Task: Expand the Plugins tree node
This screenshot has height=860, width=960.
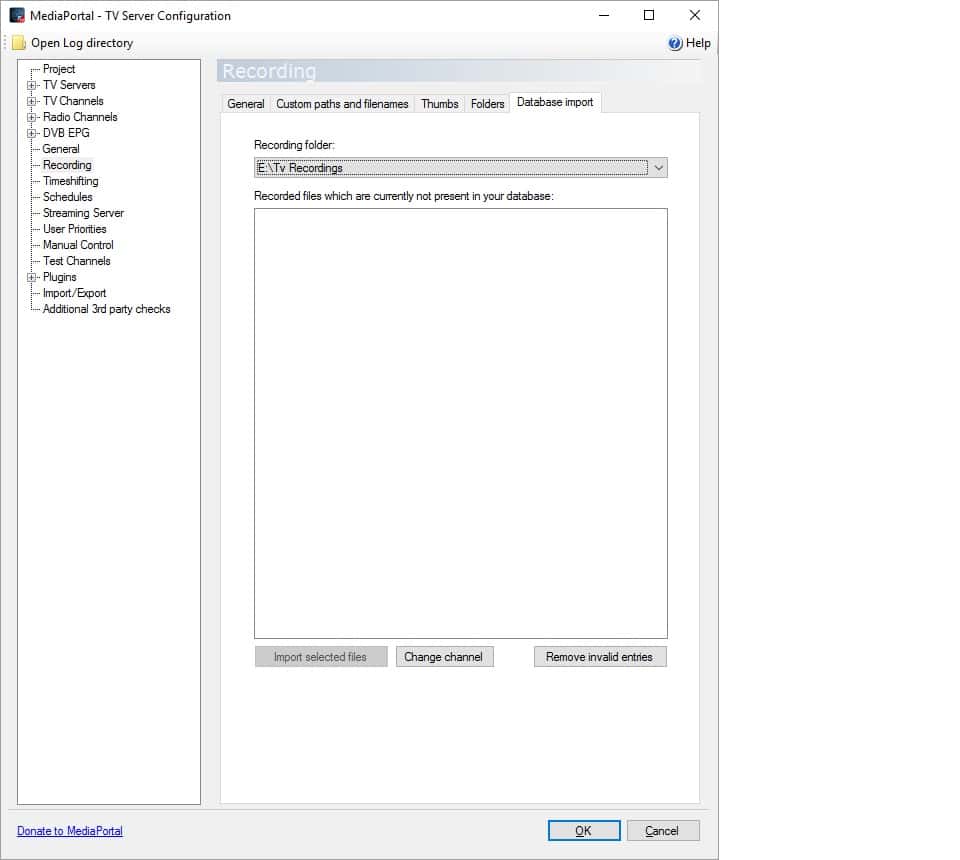Action: pos(32,278)
